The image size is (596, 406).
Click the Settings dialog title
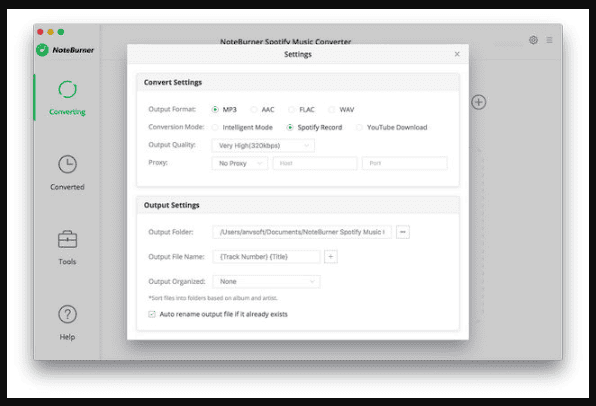point(298,54)
